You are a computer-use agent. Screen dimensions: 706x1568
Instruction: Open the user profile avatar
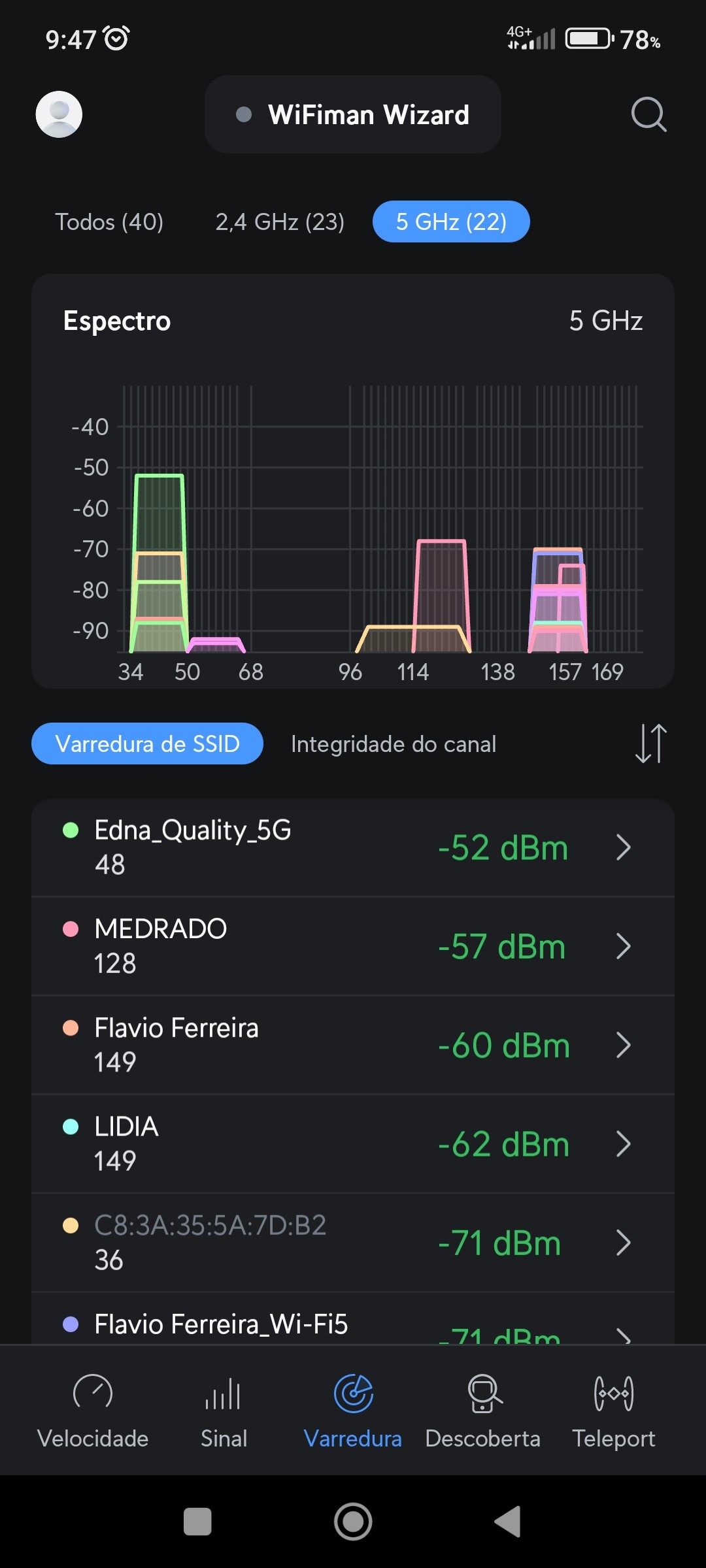click(x=59, y=114)
